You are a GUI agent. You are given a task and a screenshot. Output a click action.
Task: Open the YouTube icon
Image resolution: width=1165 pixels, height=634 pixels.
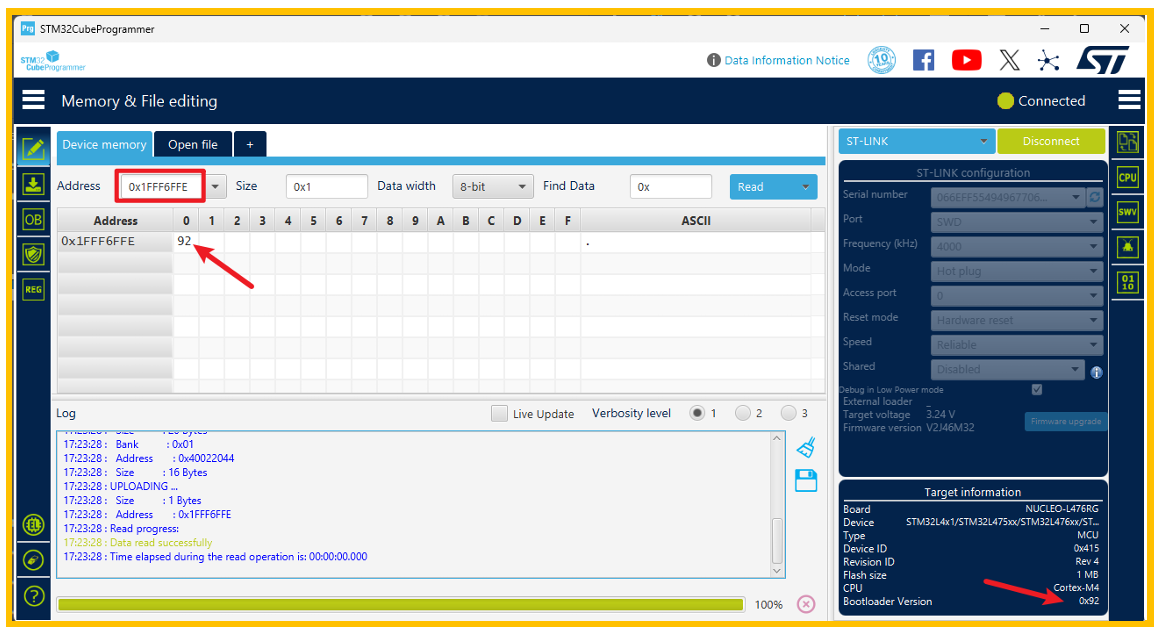(x=967, y=60)
